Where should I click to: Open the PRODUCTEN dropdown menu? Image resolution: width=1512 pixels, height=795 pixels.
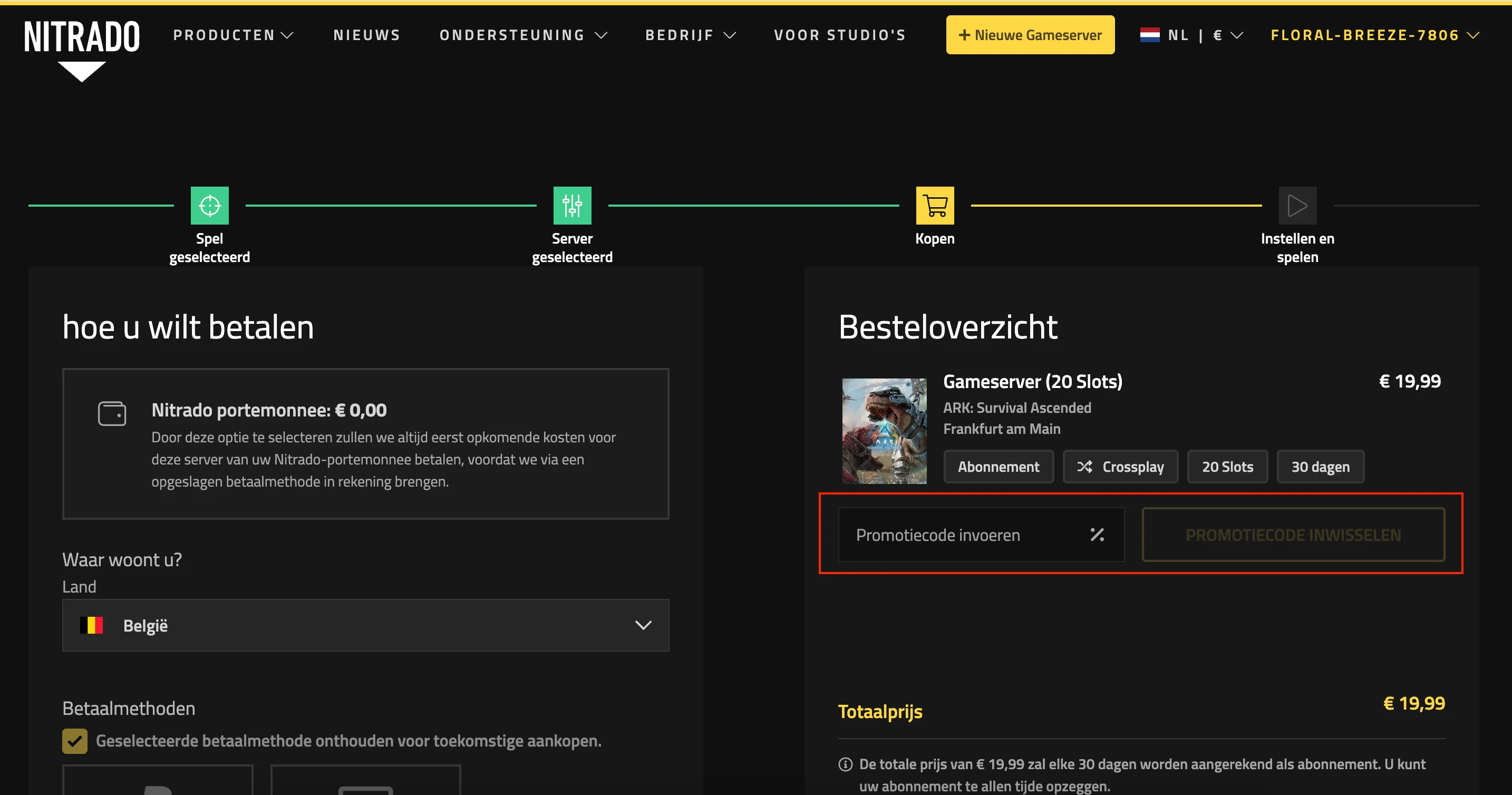point(233,35)
